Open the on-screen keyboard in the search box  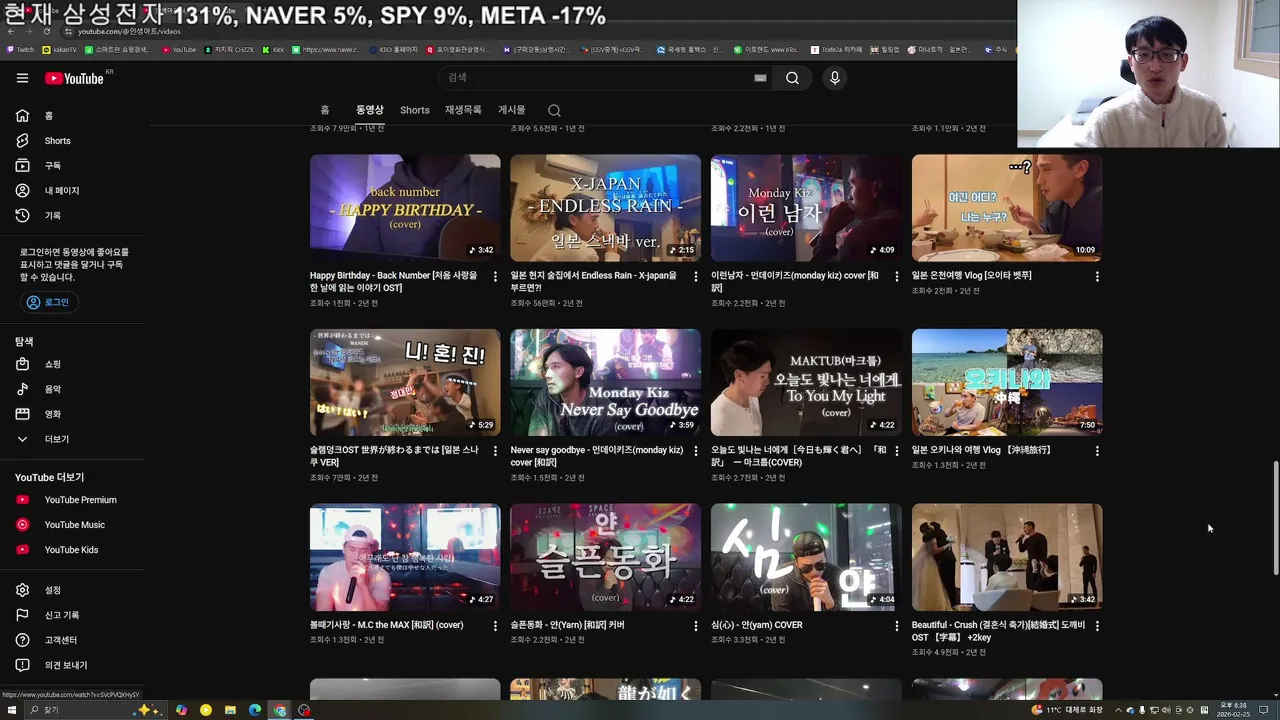pyautogui.click(x=760, y=78)
